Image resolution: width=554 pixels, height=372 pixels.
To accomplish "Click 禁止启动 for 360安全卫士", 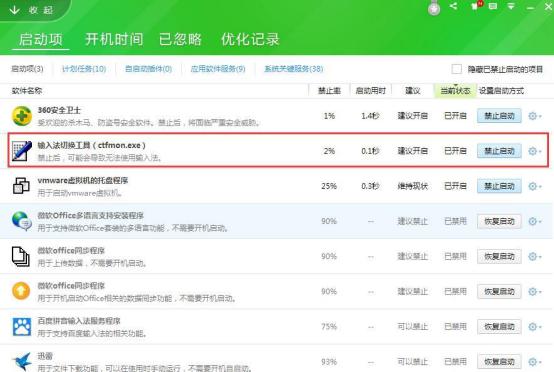I will click(x=499, y=116).
